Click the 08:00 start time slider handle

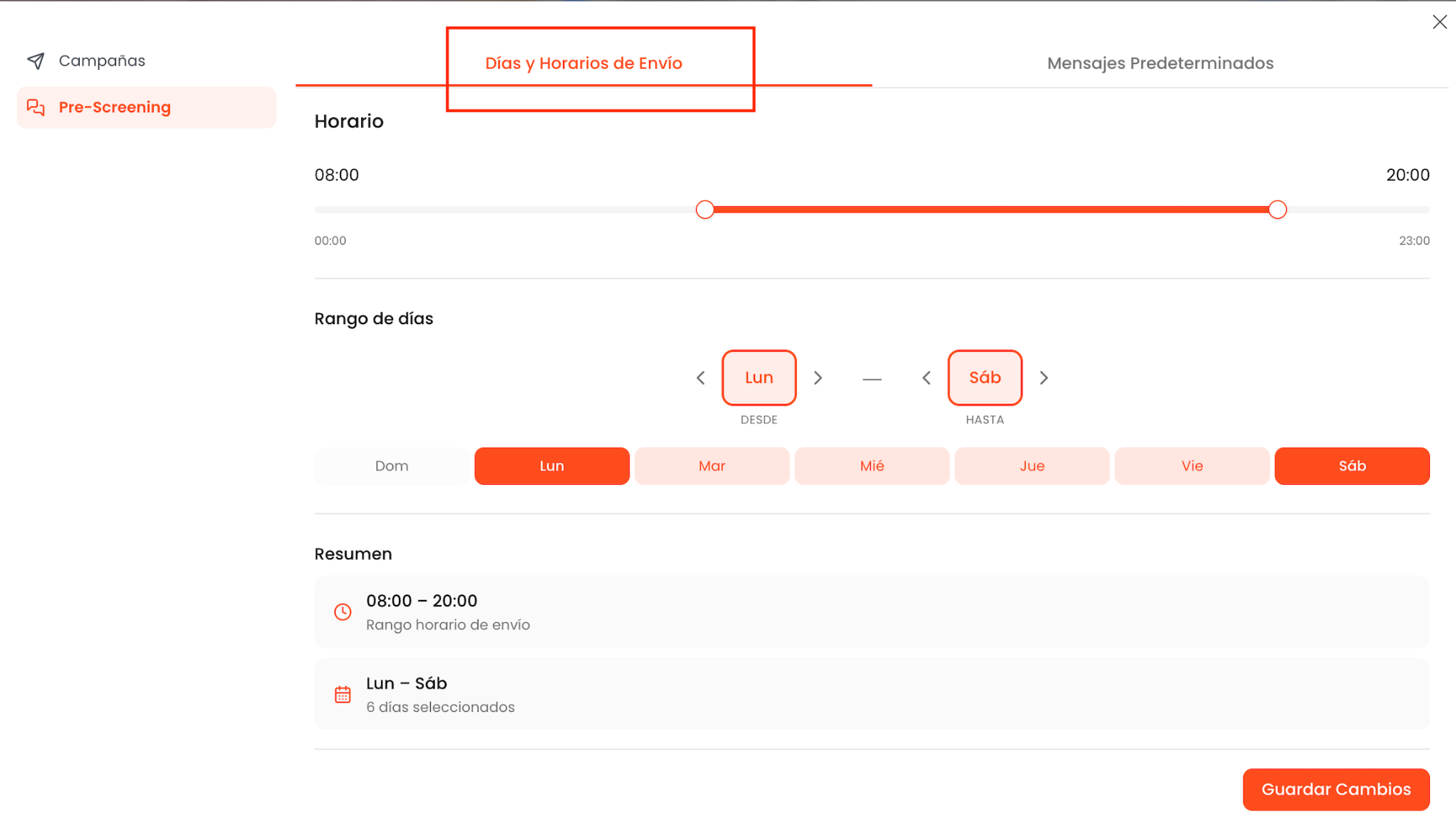point(705,210)
